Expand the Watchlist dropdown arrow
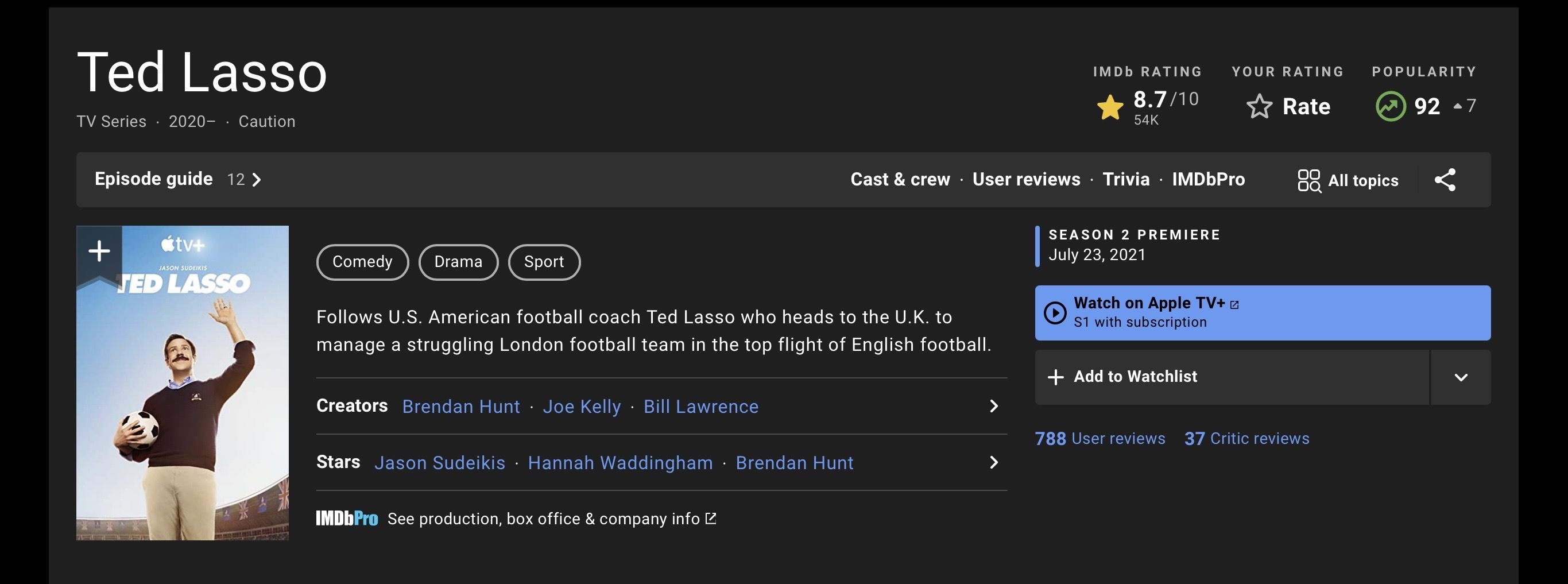The image size is (1568, 584). [x=1460, y=377]
